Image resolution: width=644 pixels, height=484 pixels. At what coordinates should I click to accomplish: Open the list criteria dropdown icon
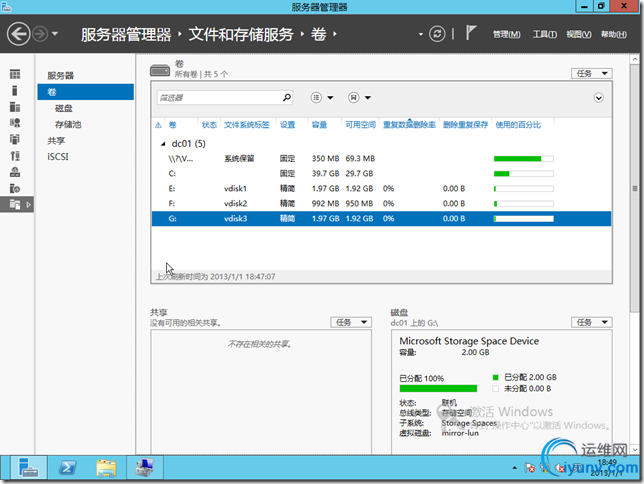[322, 97]
